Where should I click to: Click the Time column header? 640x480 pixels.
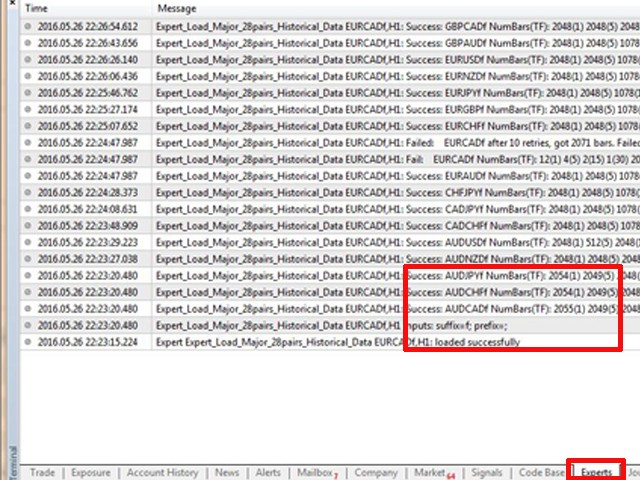(86, 8)
